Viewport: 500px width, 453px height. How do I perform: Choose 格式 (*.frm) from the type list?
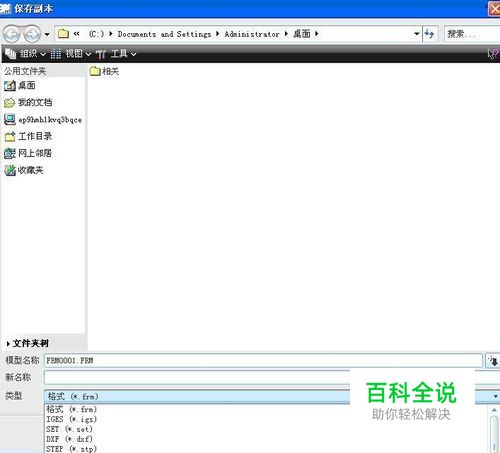click(x=72, y=409)
